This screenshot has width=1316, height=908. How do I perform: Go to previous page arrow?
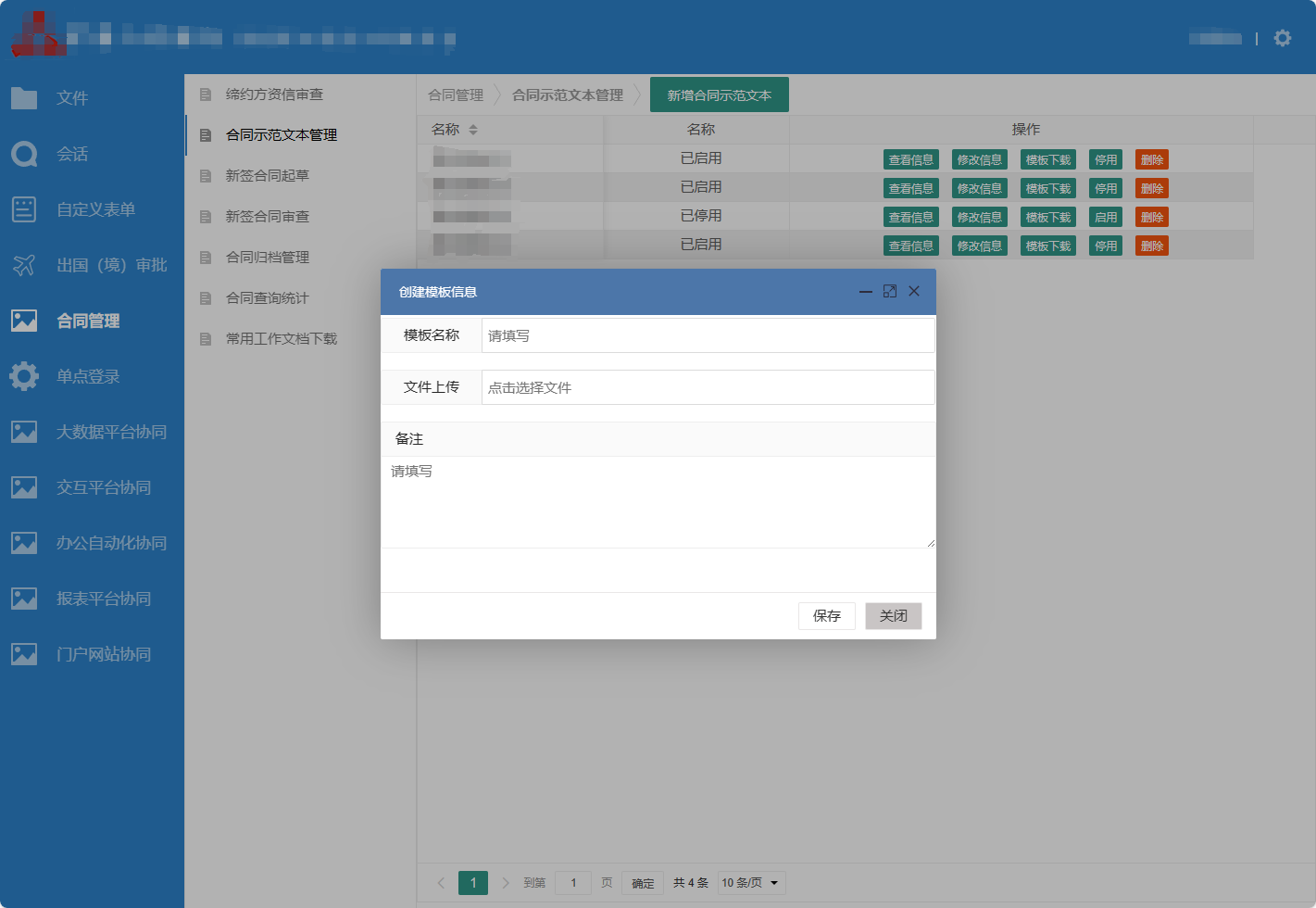click(x=441, y=883)
